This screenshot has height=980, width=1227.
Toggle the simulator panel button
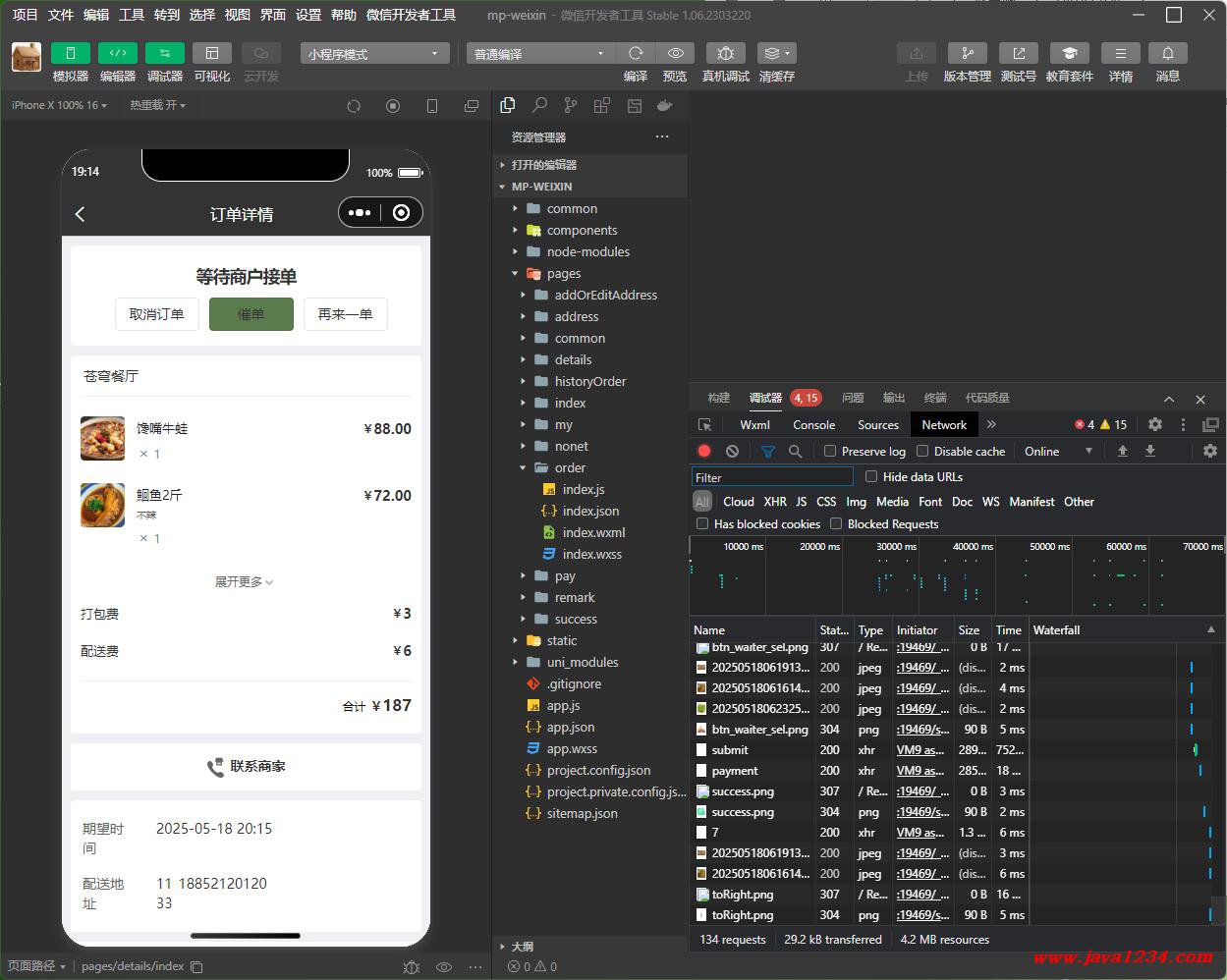tap(70, 53)
